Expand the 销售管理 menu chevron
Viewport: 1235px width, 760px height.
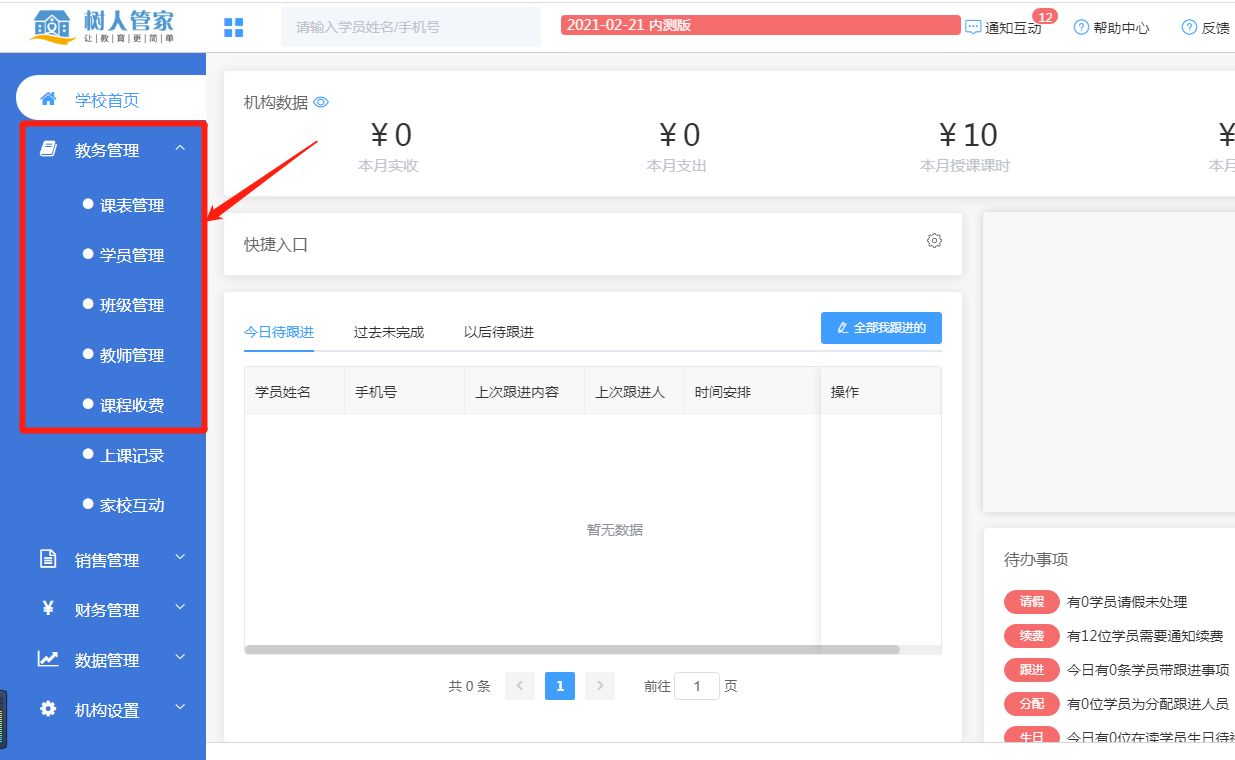(x=180, y=557)
